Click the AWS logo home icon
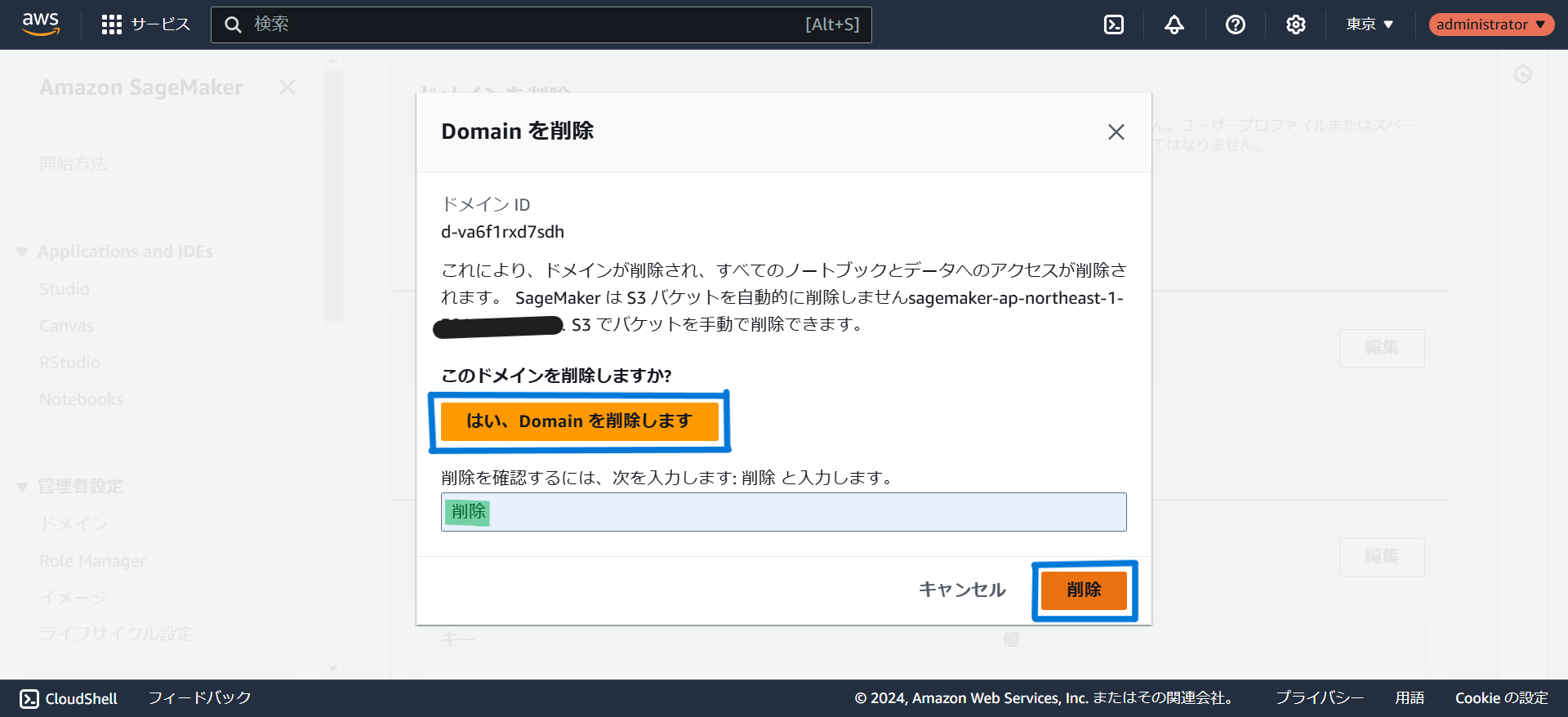The width and height of the screenshot is (1568, 717). click(x=41, y=24)
